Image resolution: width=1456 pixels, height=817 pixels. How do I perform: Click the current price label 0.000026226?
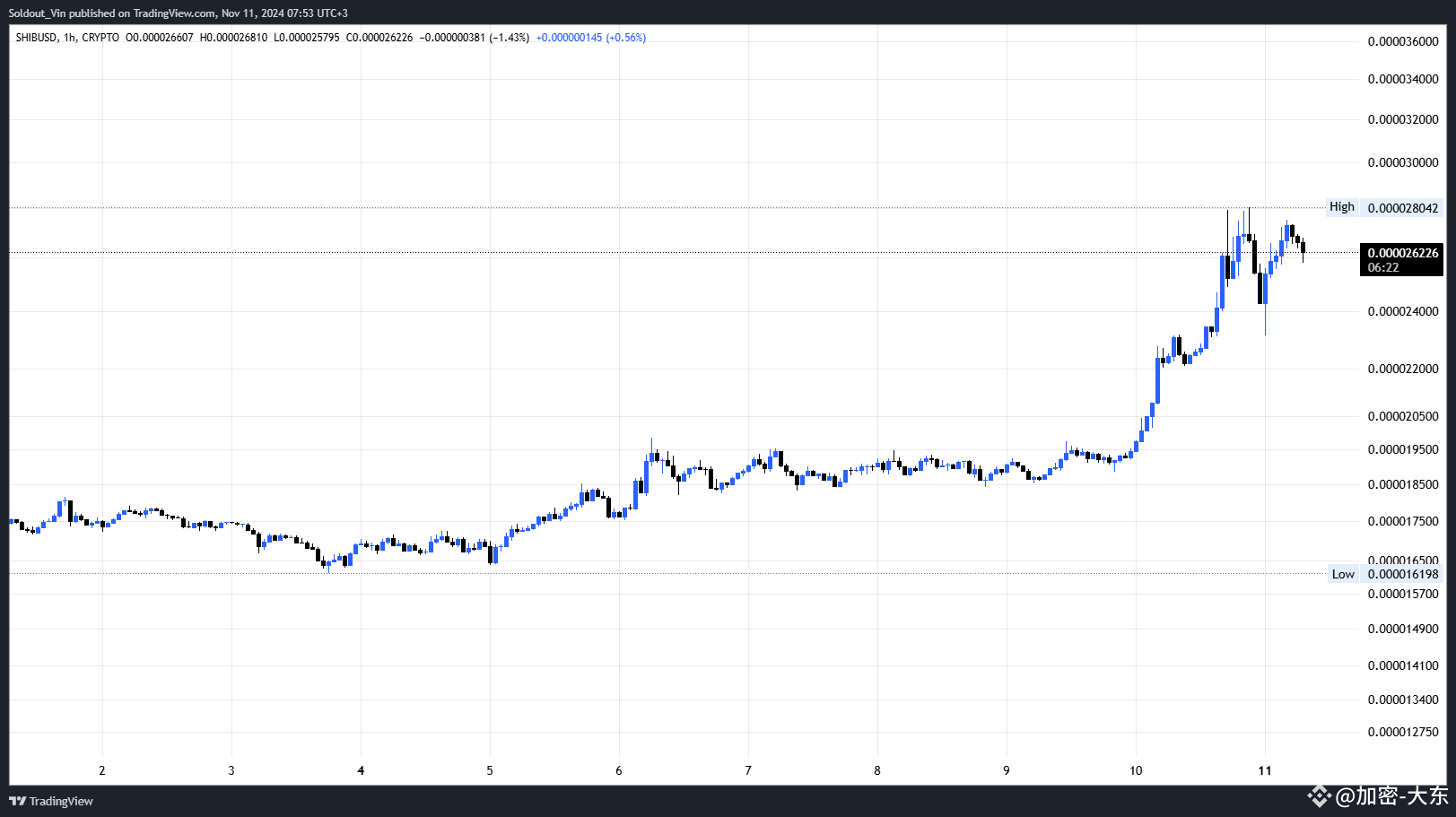1403,253
